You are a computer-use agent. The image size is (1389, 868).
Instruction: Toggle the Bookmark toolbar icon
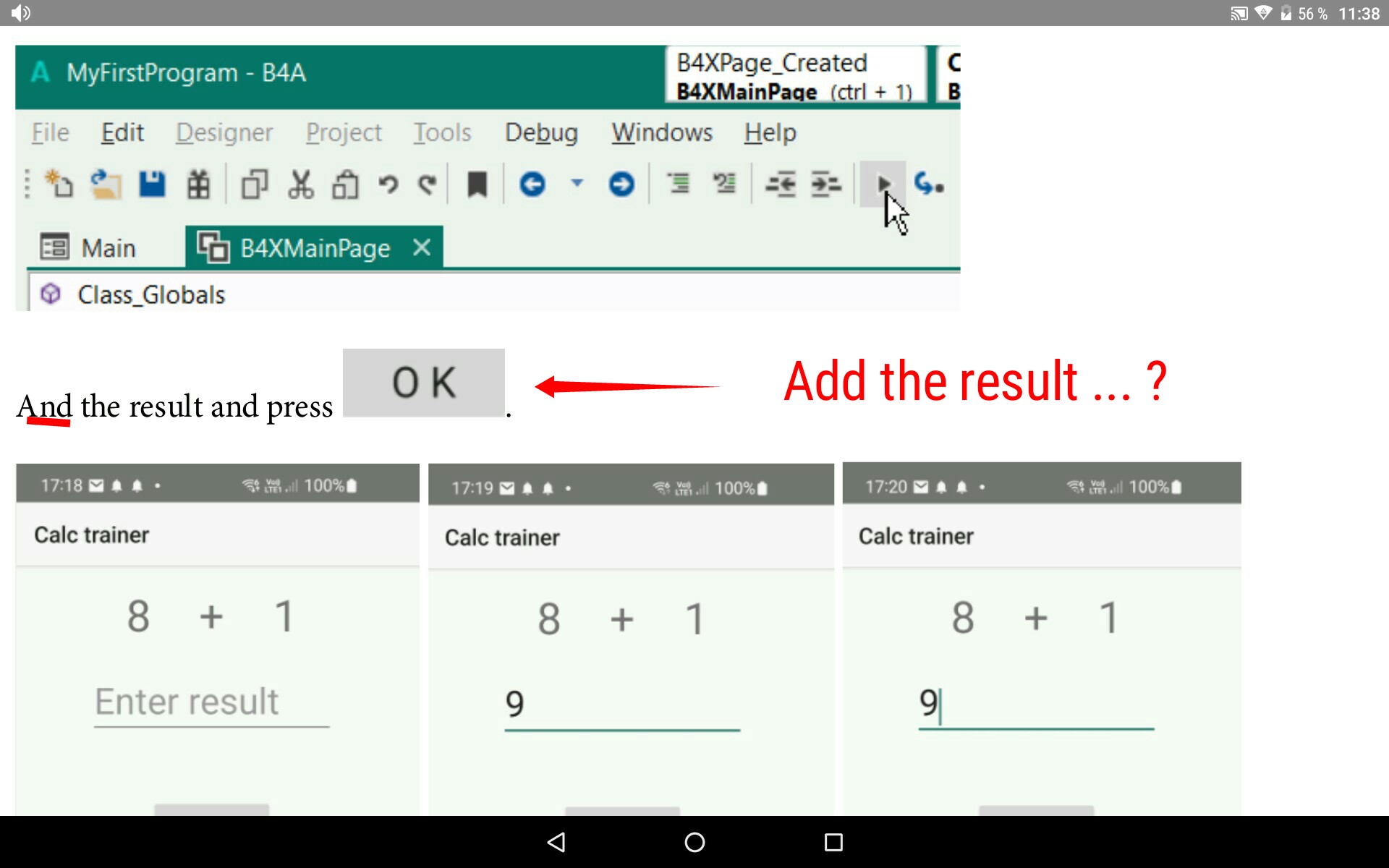(x=477, y=184)
